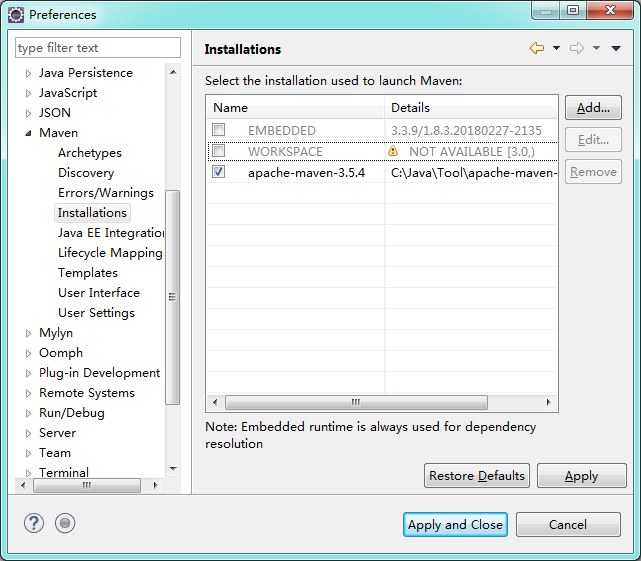641x561 pixels.
Task: Open User Interface preferences page
Action: (x=99, y=293)
